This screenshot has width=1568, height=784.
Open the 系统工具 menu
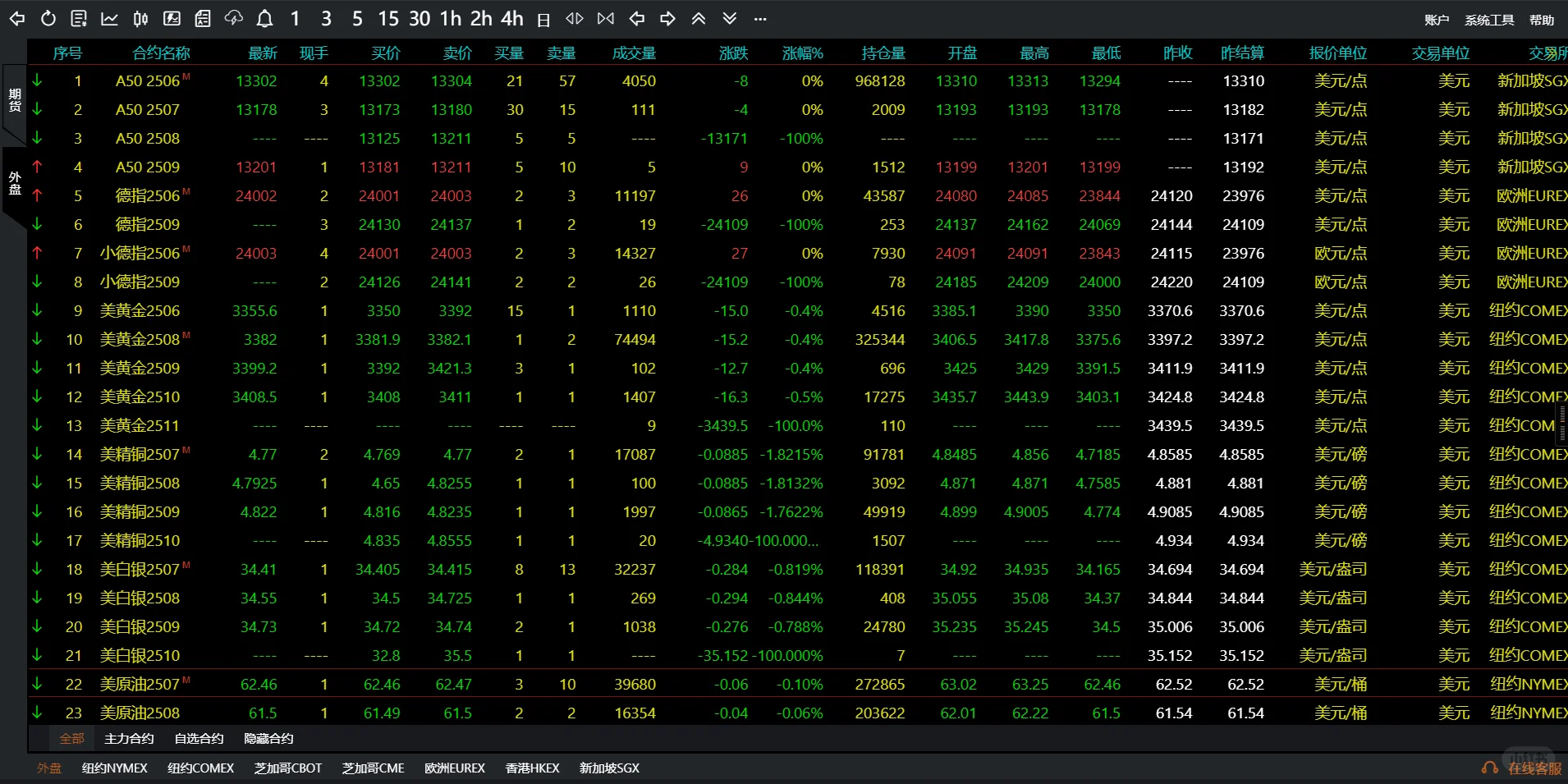pyautogui.click(x=1489, y=20)
